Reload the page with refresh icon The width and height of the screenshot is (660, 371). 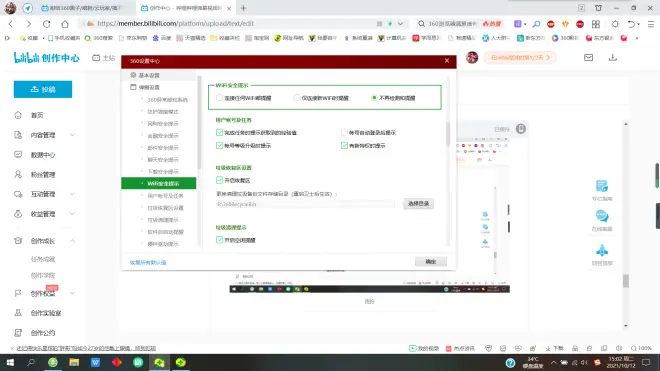pyautogui.click(x=47, y=24)
